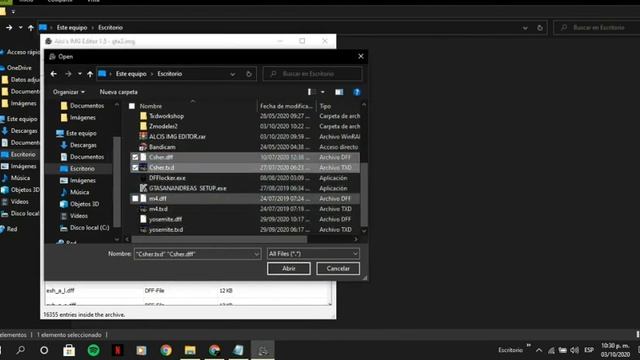Screen dimensions: 640x360
Task: Select the Bandicam shortcut file
Action: tap(162, 147)
